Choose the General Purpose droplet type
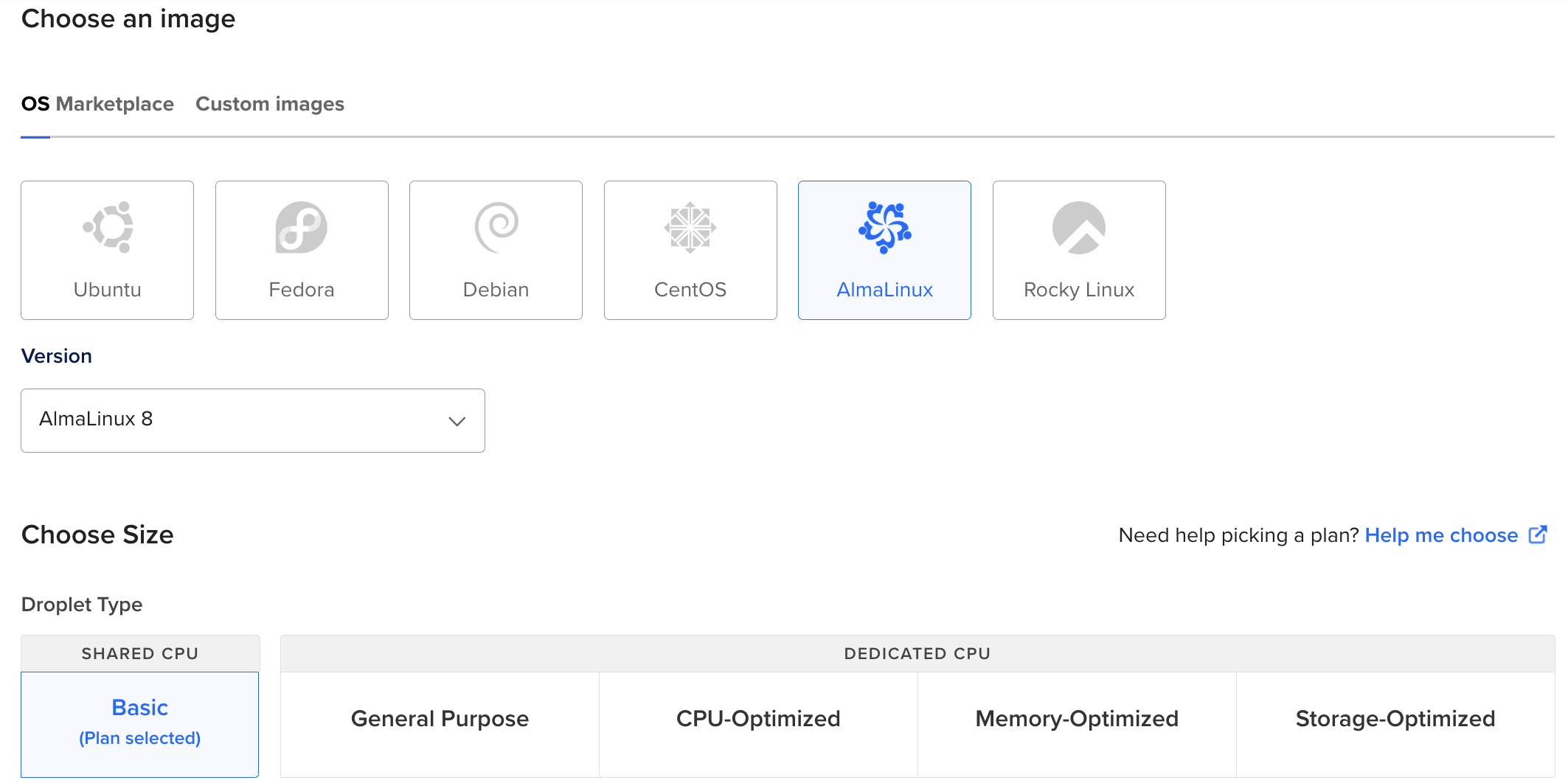1568x783 pixels. [440, 719]
